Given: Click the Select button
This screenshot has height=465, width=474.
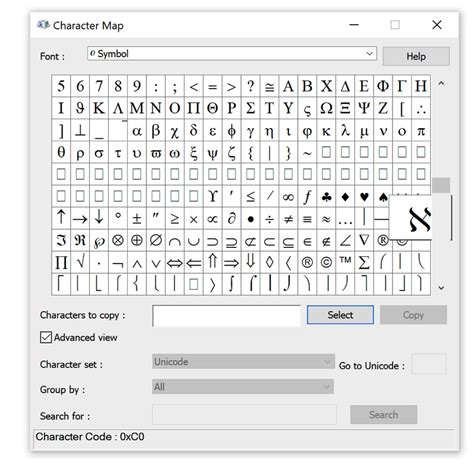Looking at the screenshot, I should point(340,315).
